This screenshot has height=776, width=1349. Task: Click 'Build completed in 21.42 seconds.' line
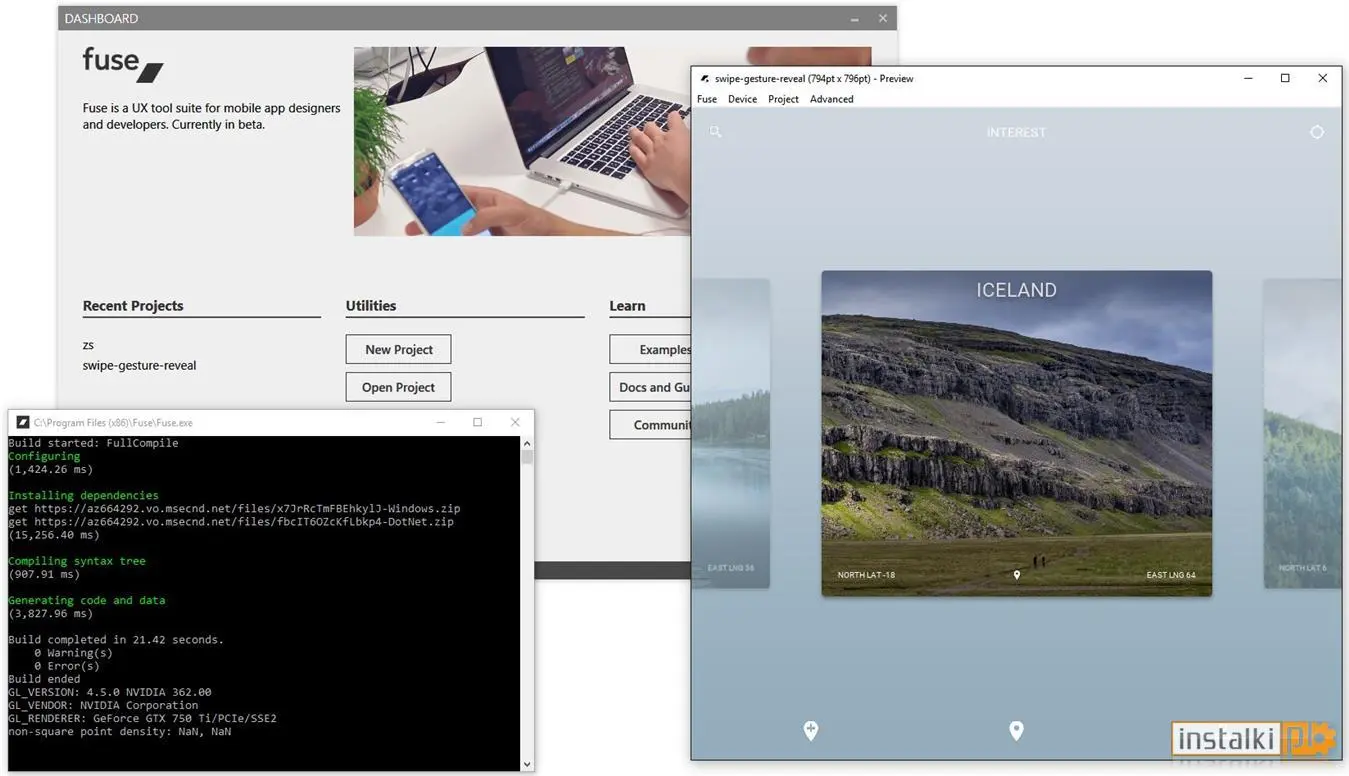(x=116, y=640)
